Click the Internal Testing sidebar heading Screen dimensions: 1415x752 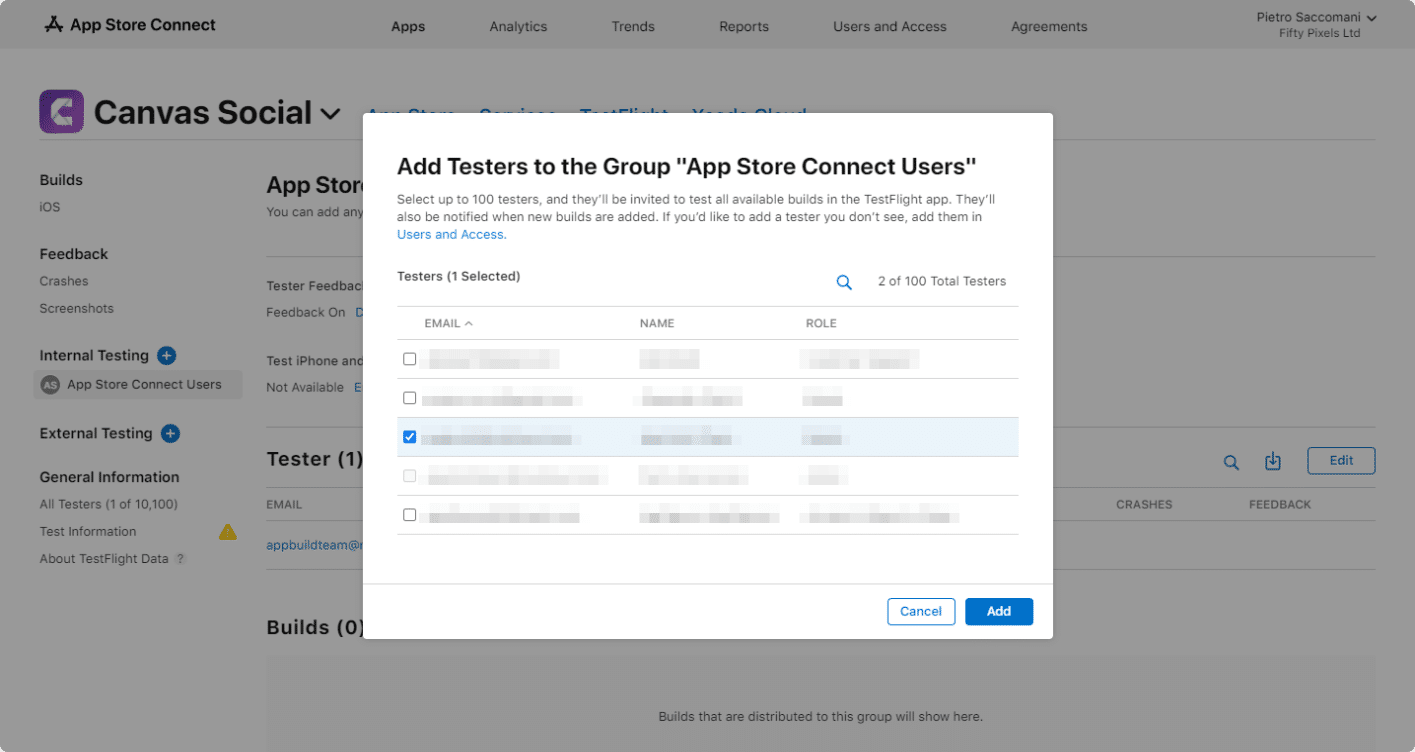[94, 356]
